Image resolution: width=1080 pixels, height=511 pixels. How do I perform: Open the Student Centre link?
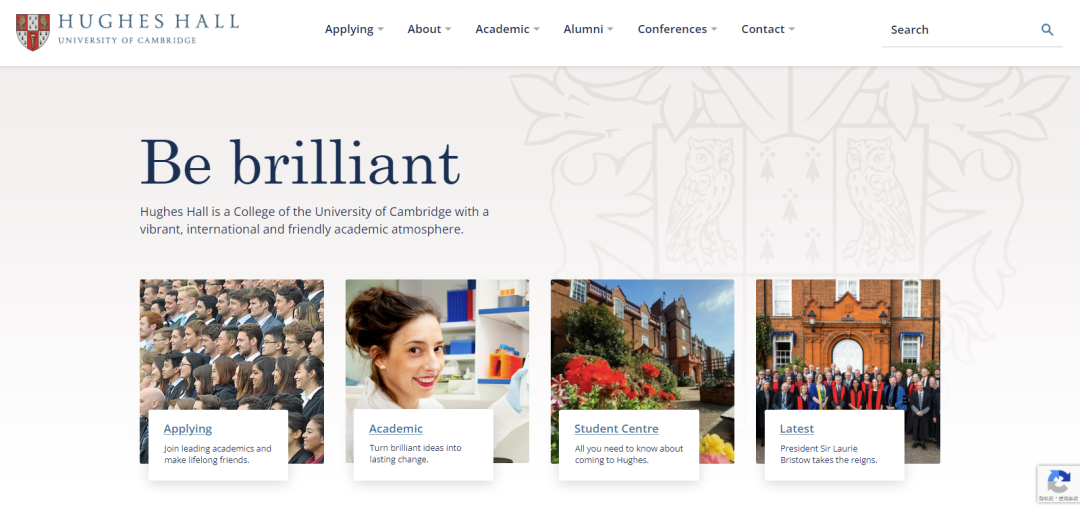click(x=616, y=429)
